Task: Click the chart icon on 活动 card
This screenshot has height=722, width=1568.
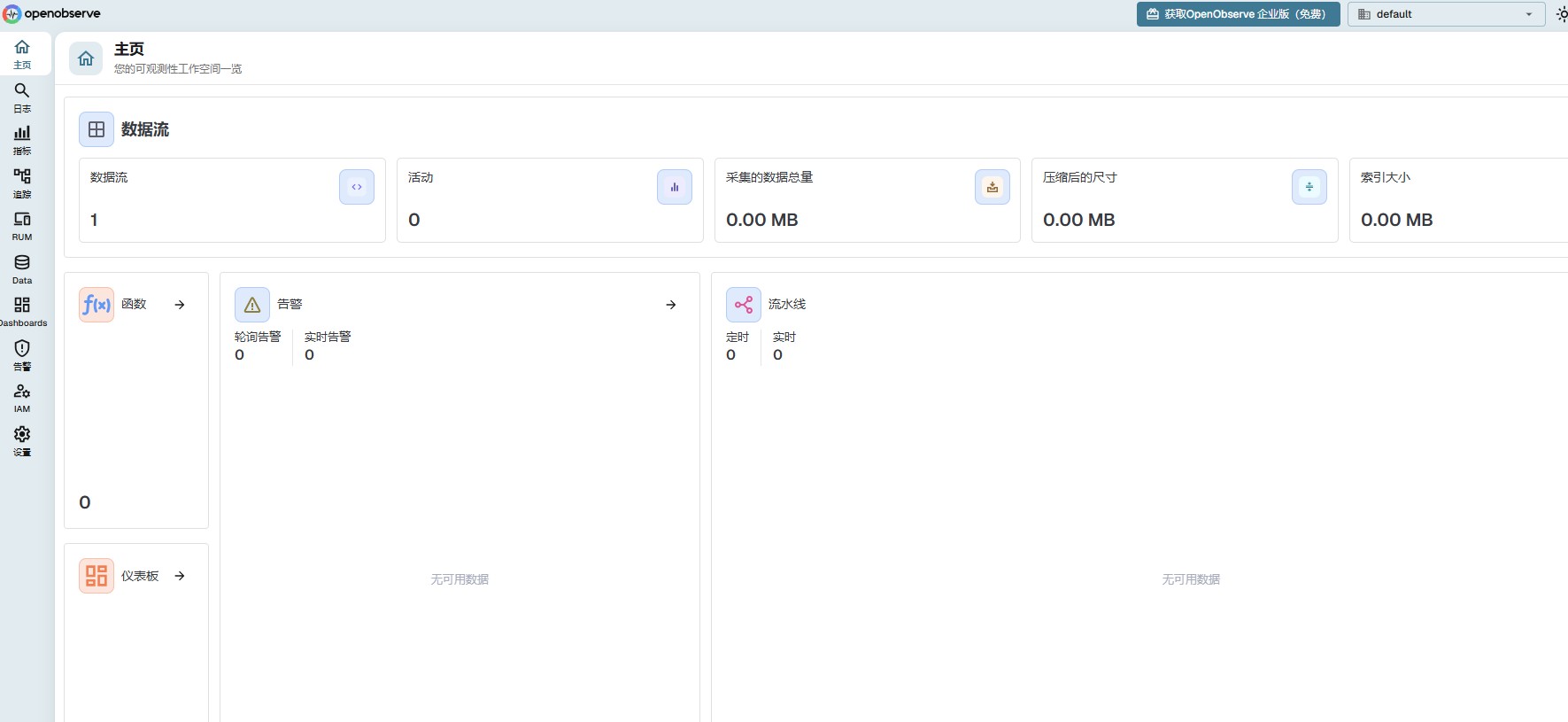Action: pyautogui.click(x=675, y=187)
